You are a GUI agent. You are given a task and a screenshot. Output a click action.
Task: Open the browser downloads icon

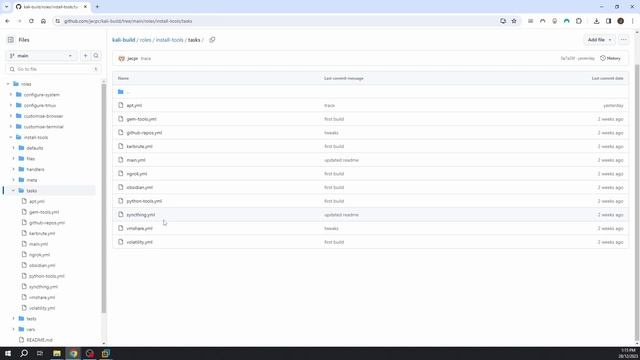point(596,21)
